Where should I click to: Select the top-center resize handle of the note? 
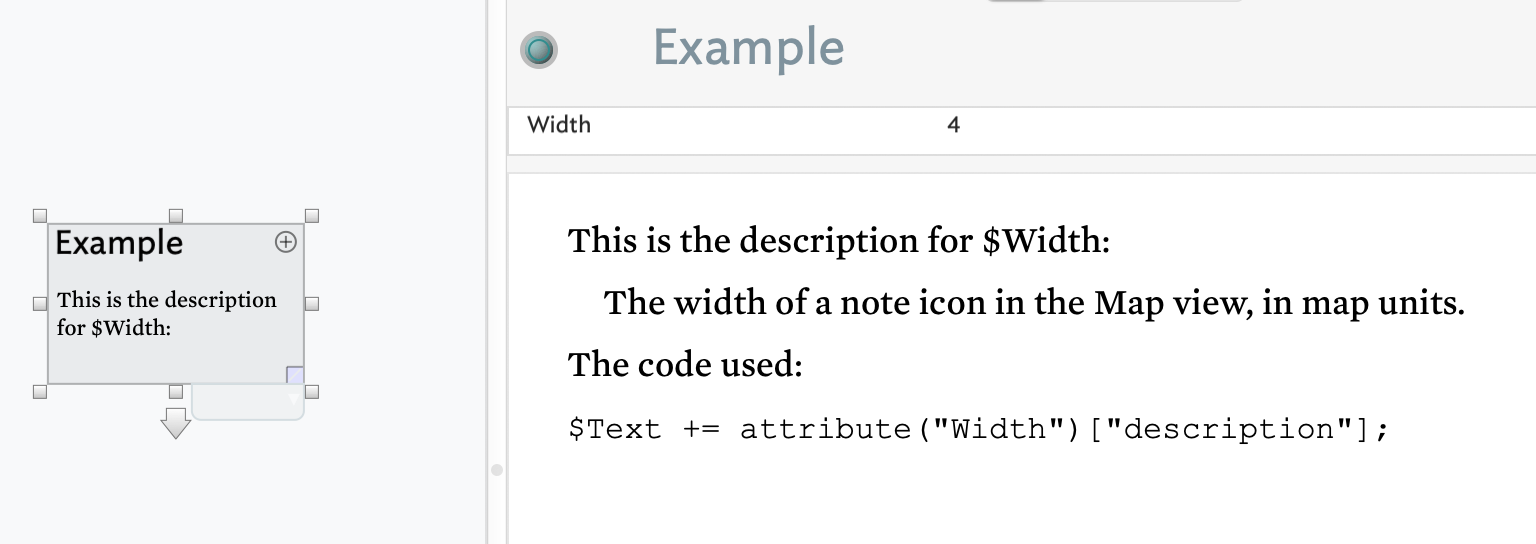point(176,216)
